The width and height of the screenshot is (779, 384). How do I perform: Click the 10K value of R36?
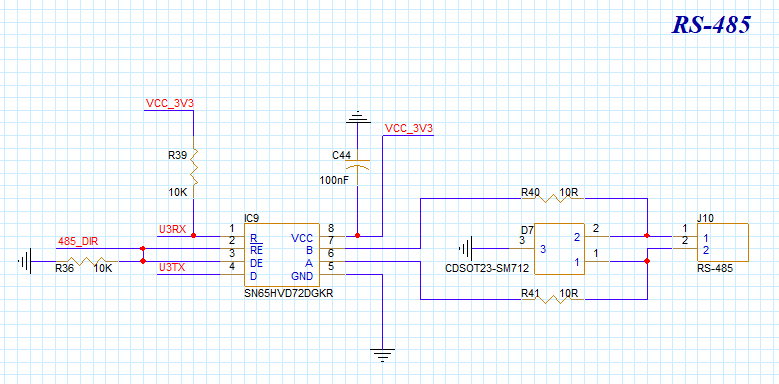point(102,269)
